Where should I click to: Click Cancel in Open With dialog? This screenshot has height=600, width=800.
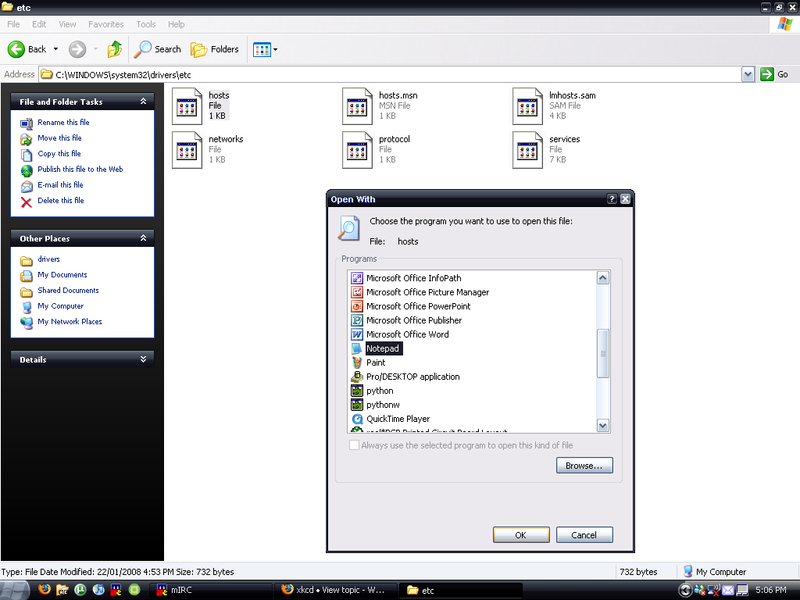pos(584,535)
